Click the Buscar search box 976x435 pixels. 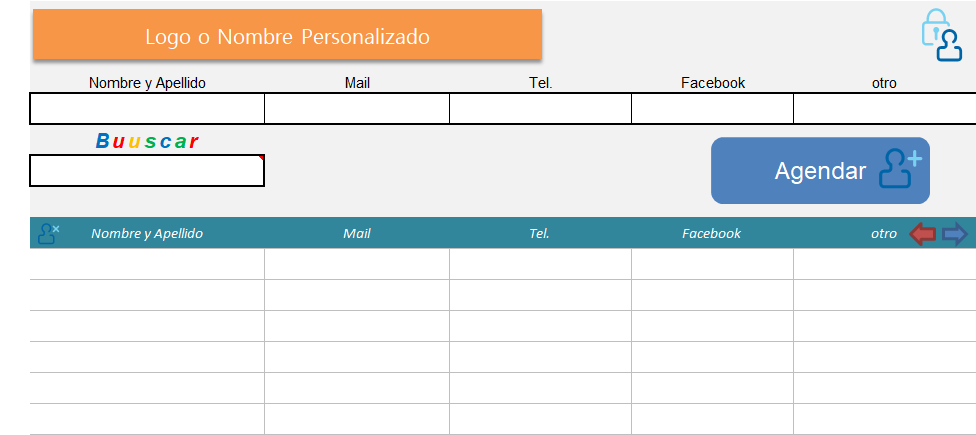(x=147, y=171)
